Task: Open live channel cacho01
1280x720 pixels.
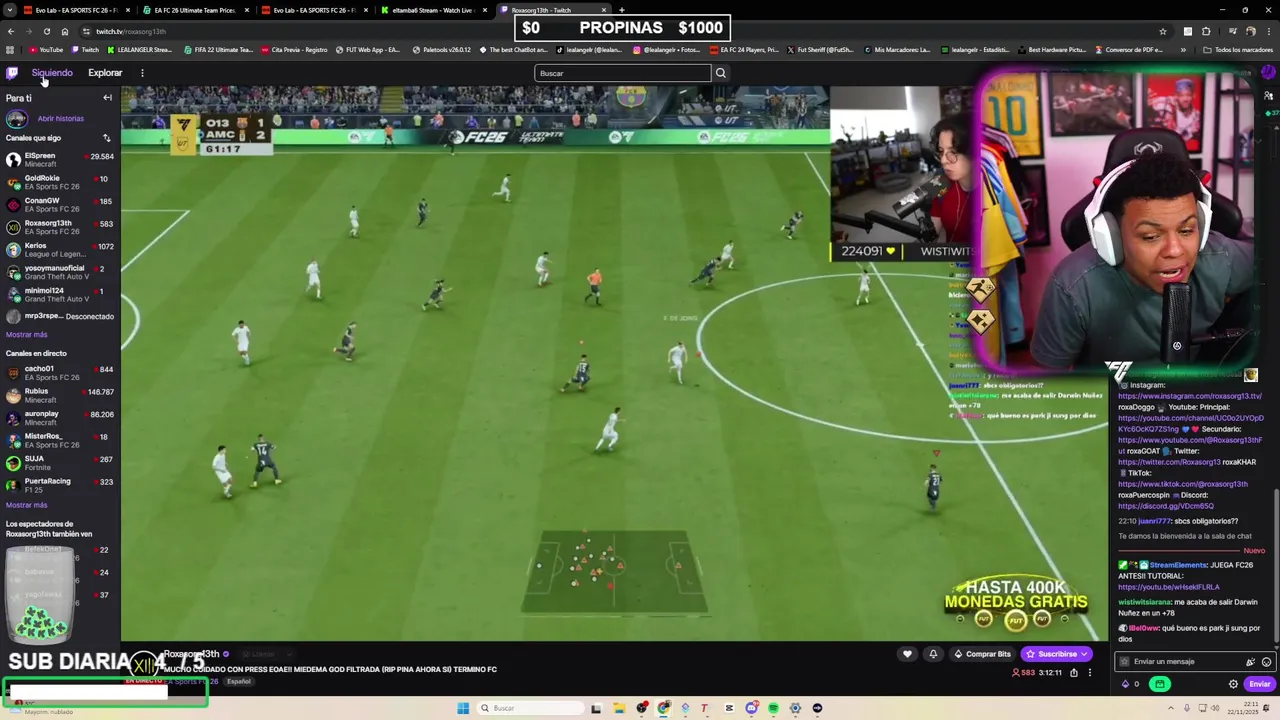Action: [60, 373]
